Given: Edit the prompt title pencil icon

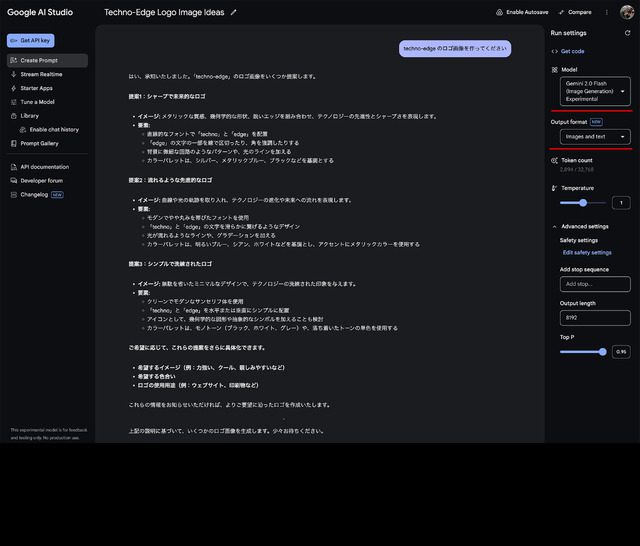Looking at the screenshot, I should pyautogui.click(x=233, y=12).
